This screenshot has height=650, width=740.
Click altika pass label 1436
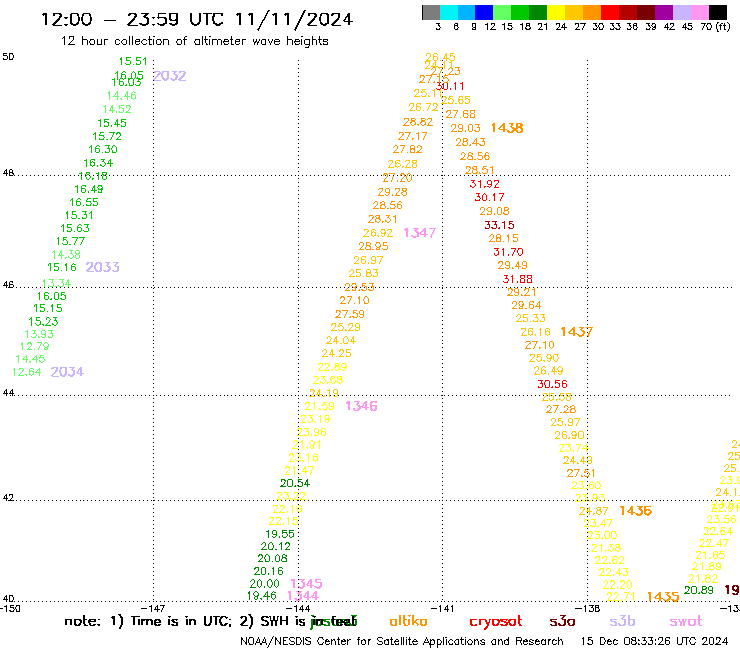(635, 511)
